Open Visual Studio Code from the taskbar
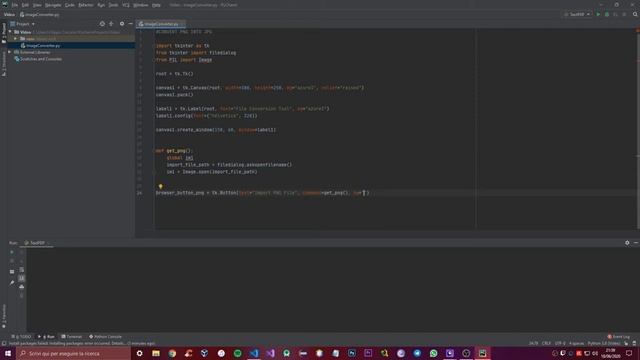This screenshot has width=640, height=360. (x=254, y=353)
